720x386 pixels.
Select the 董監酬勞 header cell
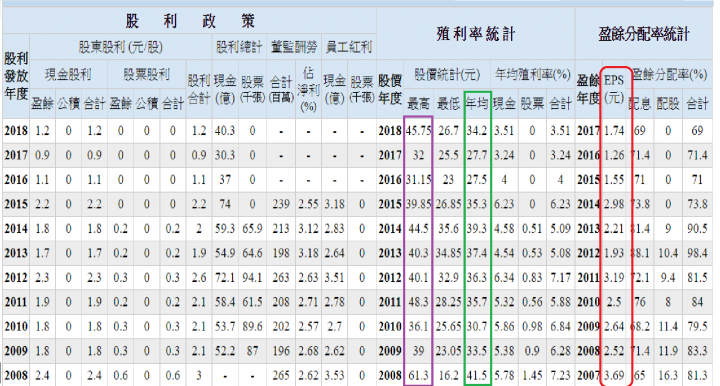tap(294, 47)
